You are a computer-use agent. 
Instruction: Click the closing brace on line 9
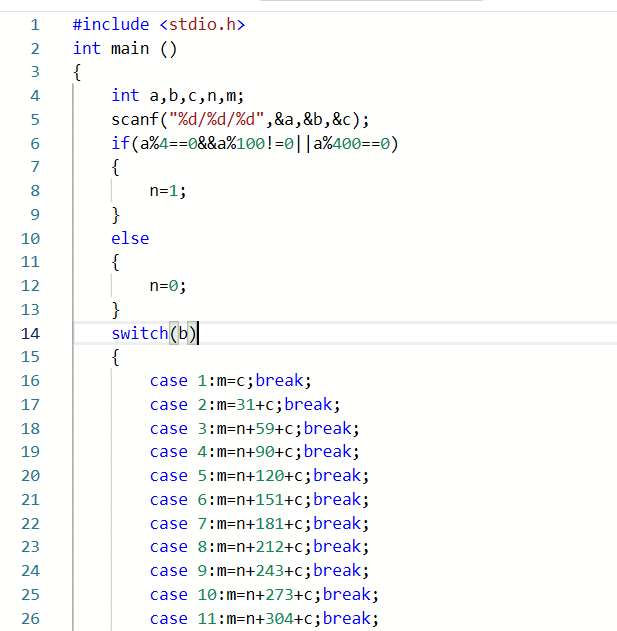click(116, 215)
